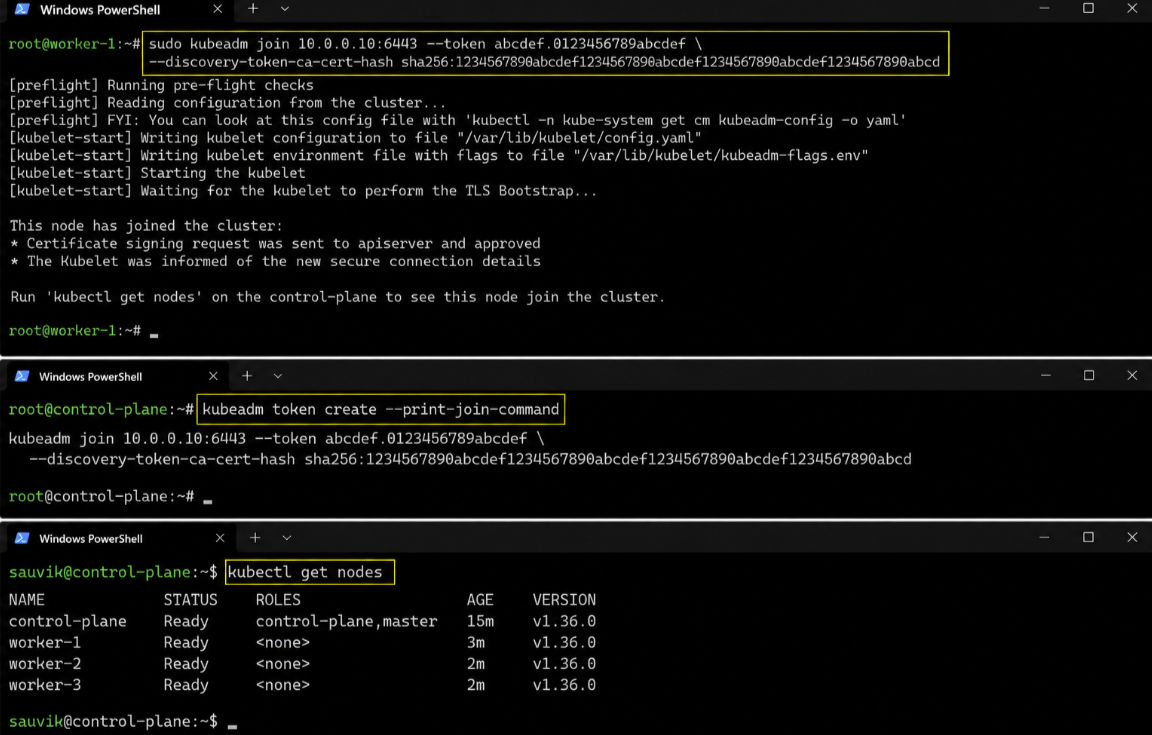Close the top window's PowerShell tab
This screenshot has height=735, width=1152.
coord(217,9)
